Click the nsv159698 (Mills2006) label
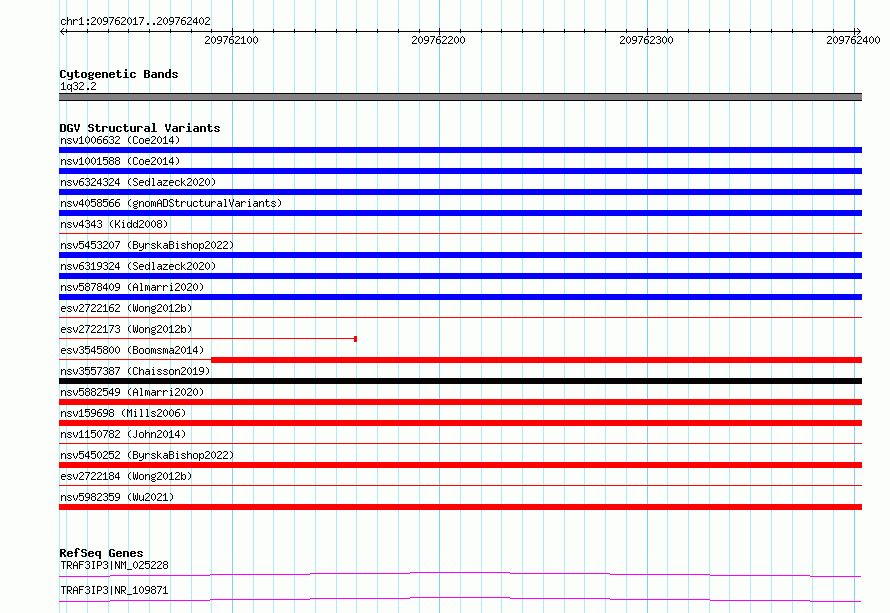This screenshot has width=890, height=613. pyautogui.click(x=123, y=413)
